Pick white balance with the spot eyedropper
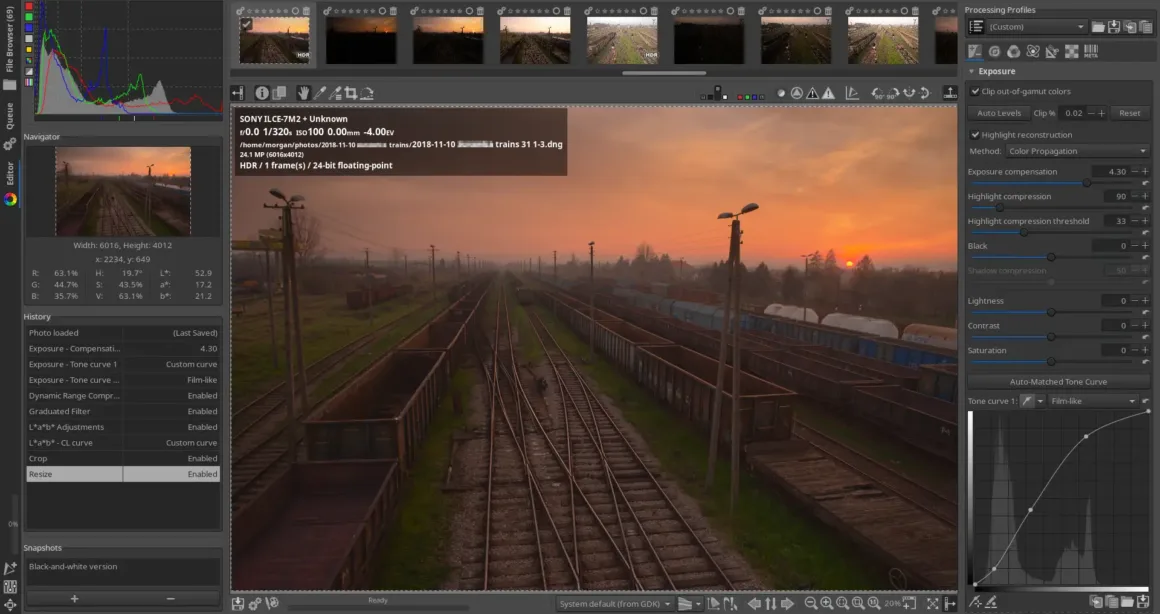 pyautogui.click(x=320, y=92)
